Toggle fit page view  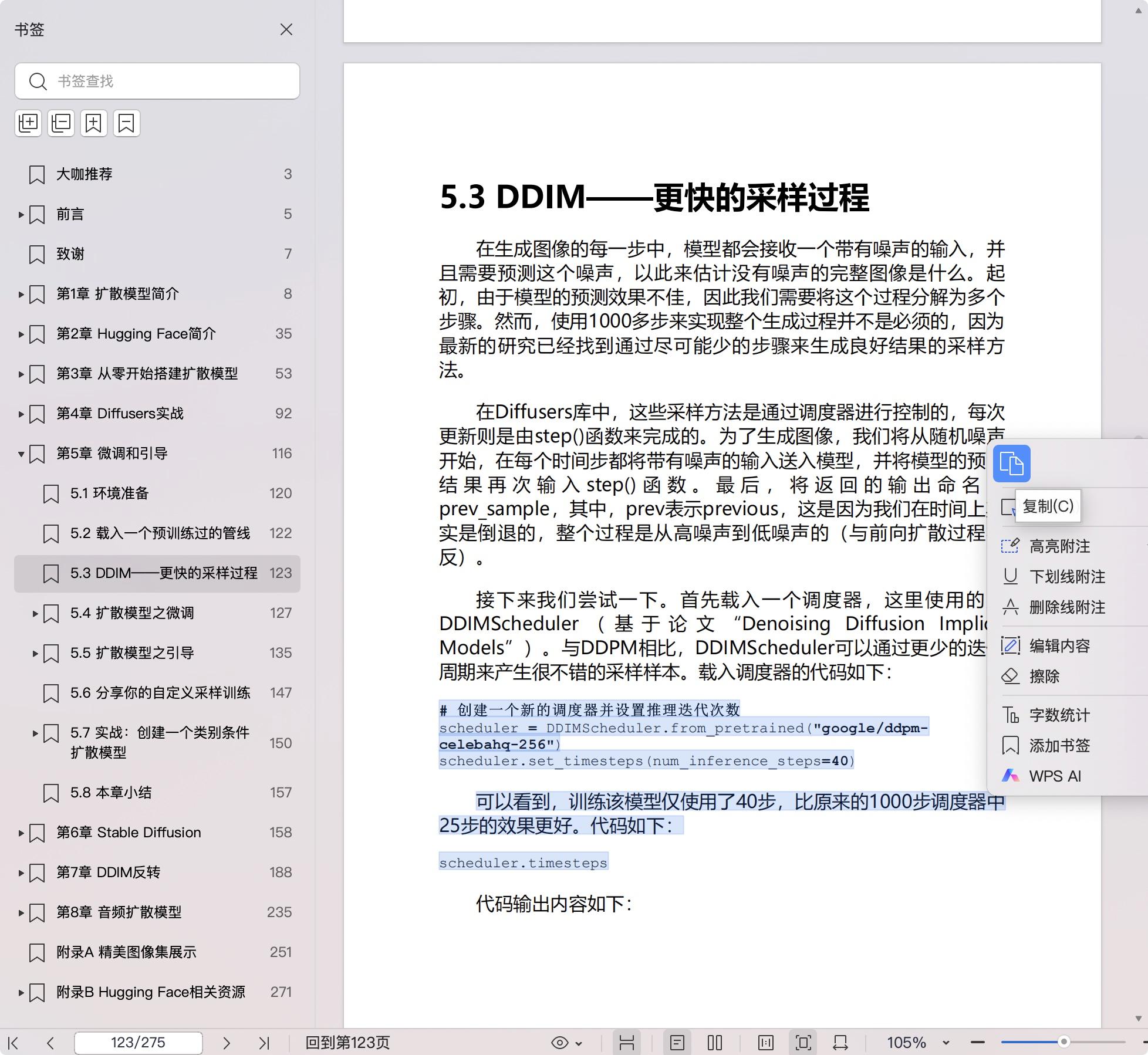[x=803, y=1043]
